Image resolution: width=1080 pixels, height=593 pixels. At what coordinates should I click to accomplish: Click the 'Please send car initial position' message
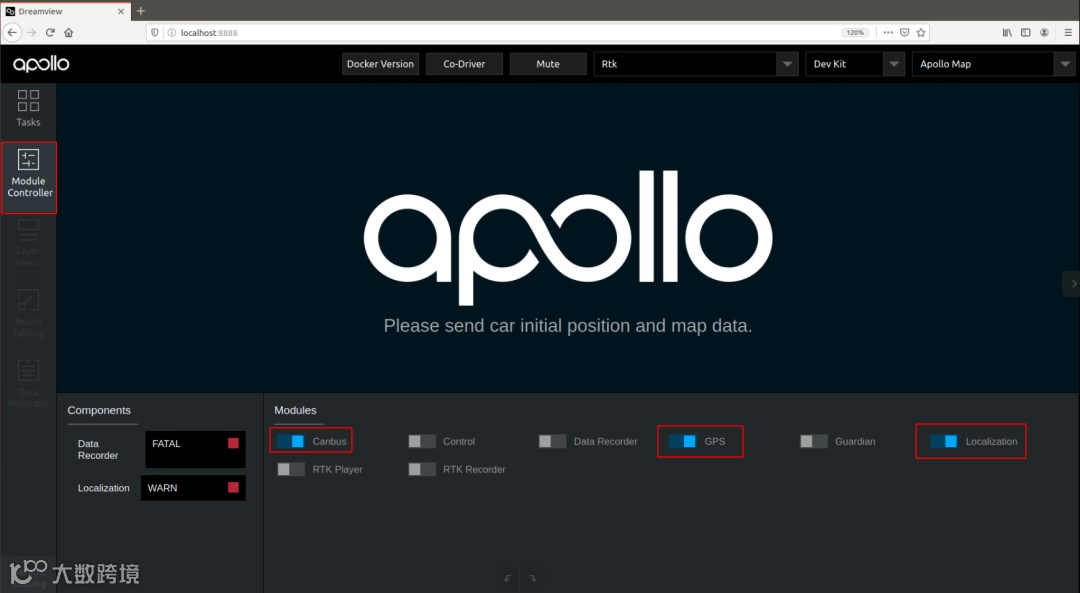pyautogui.click(x=568, y=326)
